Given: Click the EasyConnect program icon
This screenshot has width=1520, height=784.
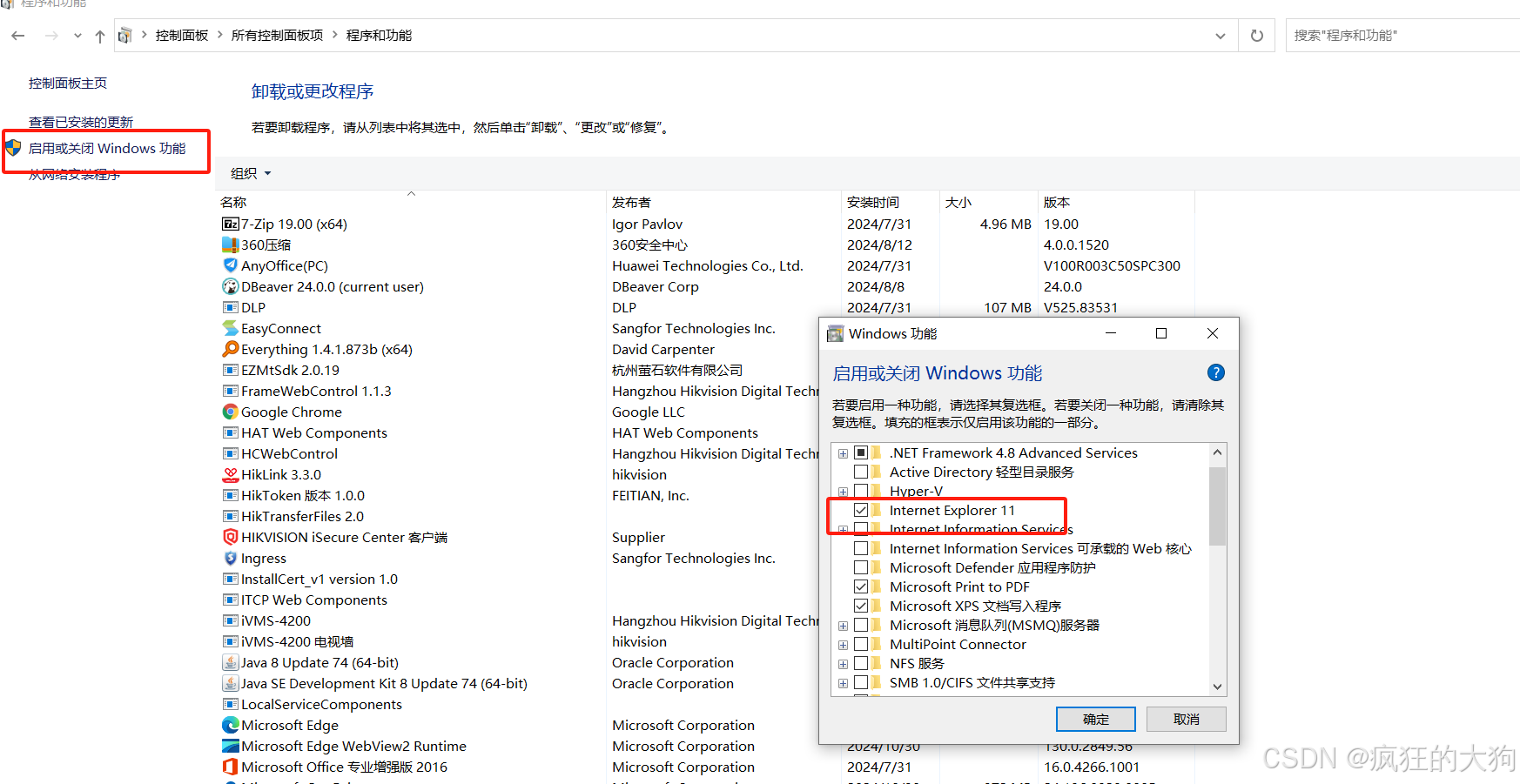Looking at the screenshot, I should click(230, 328).
